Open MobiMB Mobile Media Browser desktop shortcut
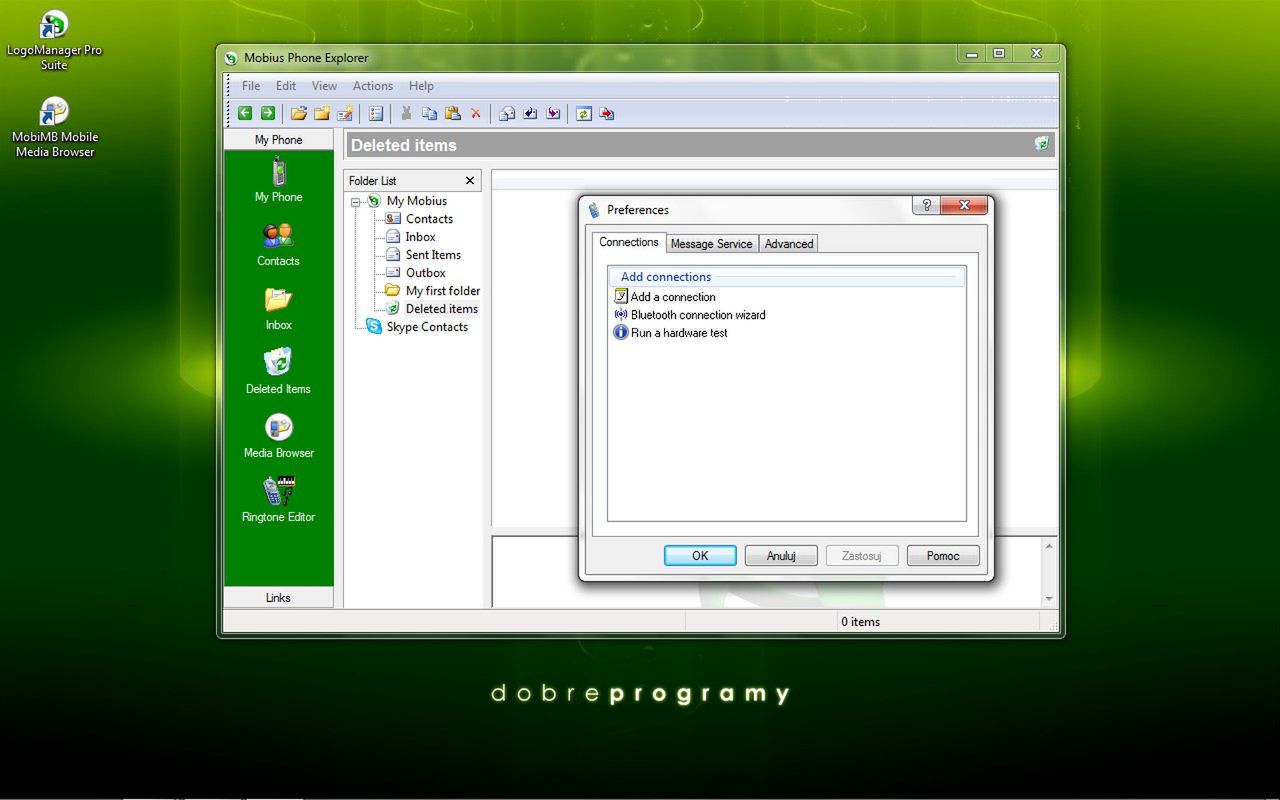 pyautogui.click(x=54, y=128)
